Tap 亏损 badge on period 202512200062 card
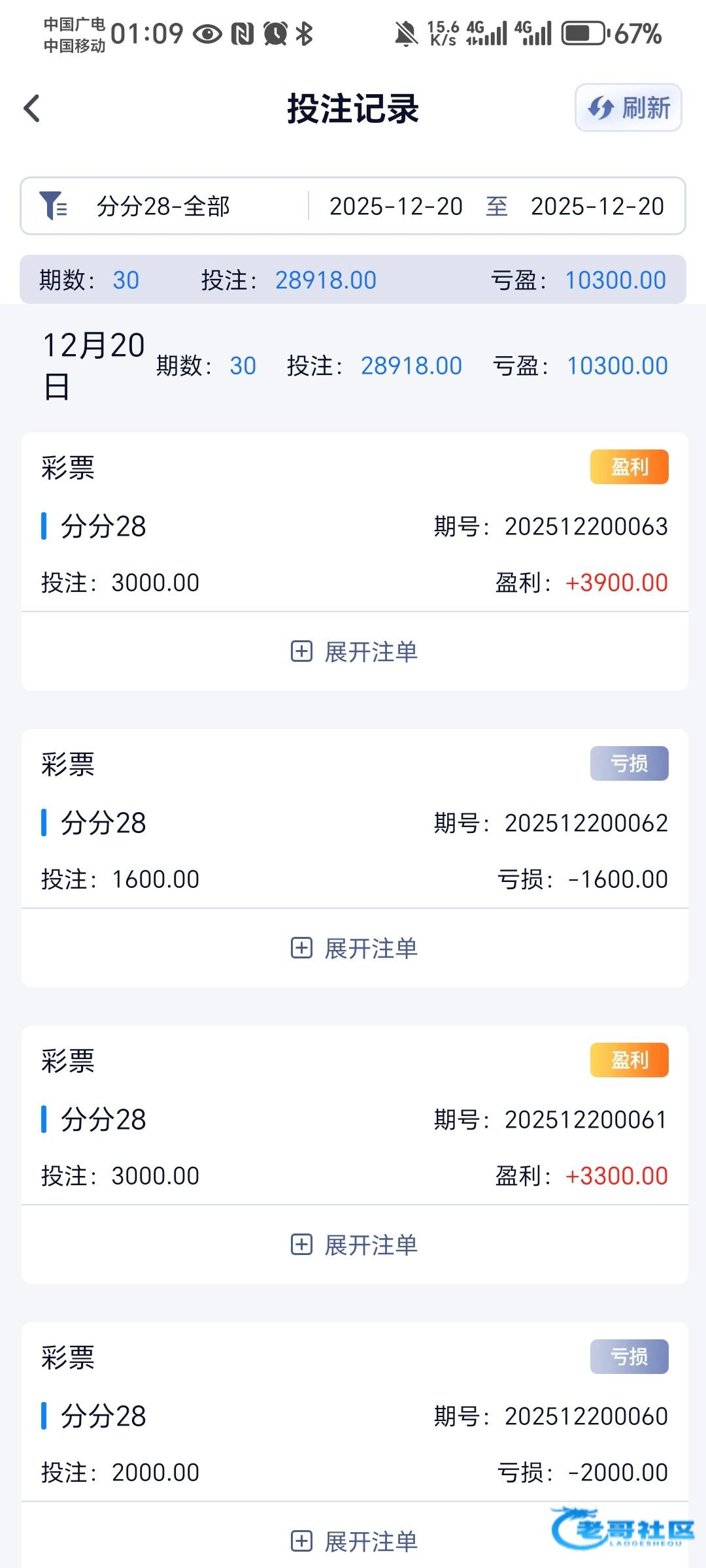Image resolution: width=706 pixels, height=1568 pixels. (x=629, y=764)
